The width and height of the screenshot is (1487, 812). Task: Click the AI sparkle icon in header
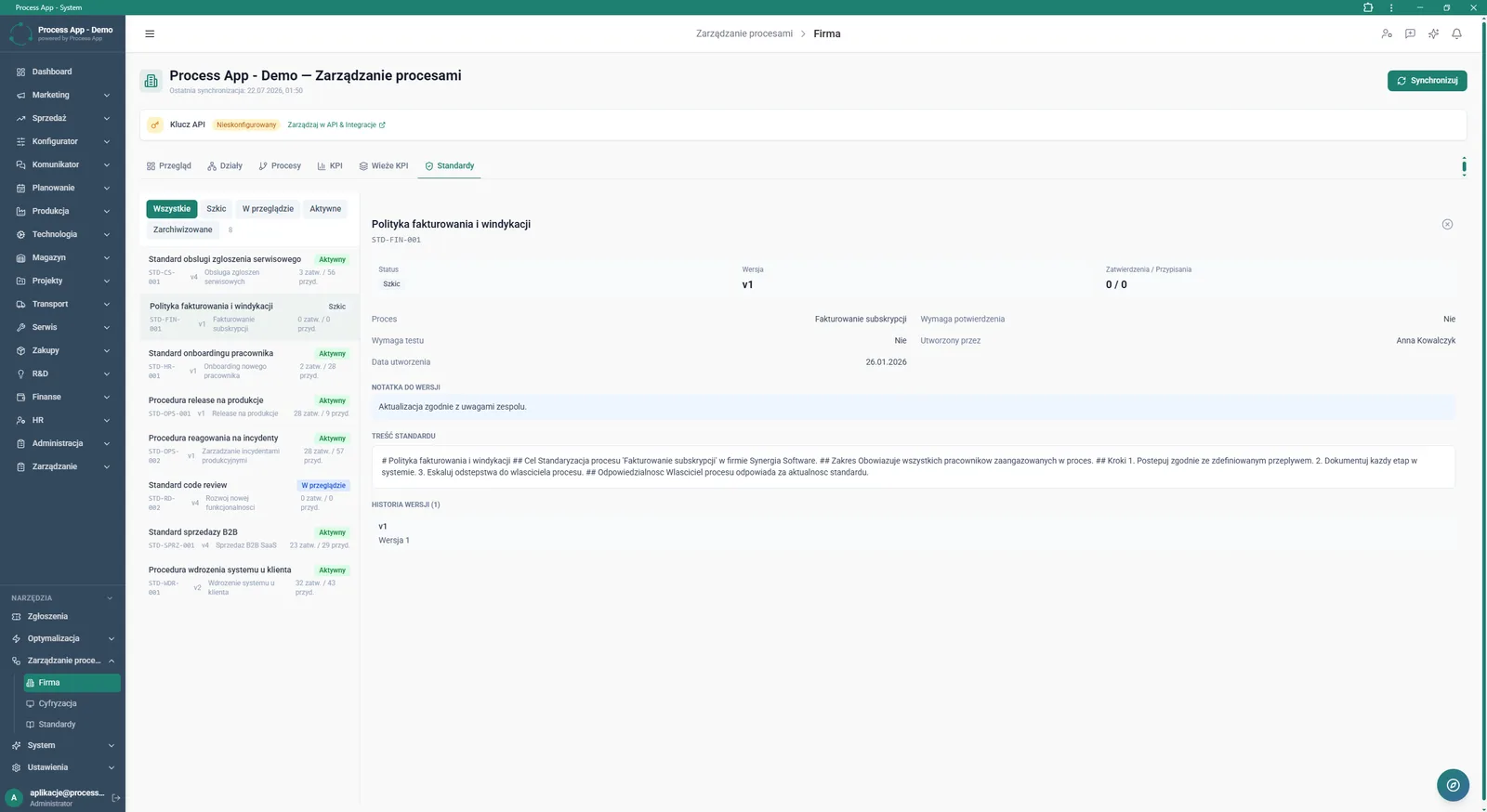[x=1433, y=33]
